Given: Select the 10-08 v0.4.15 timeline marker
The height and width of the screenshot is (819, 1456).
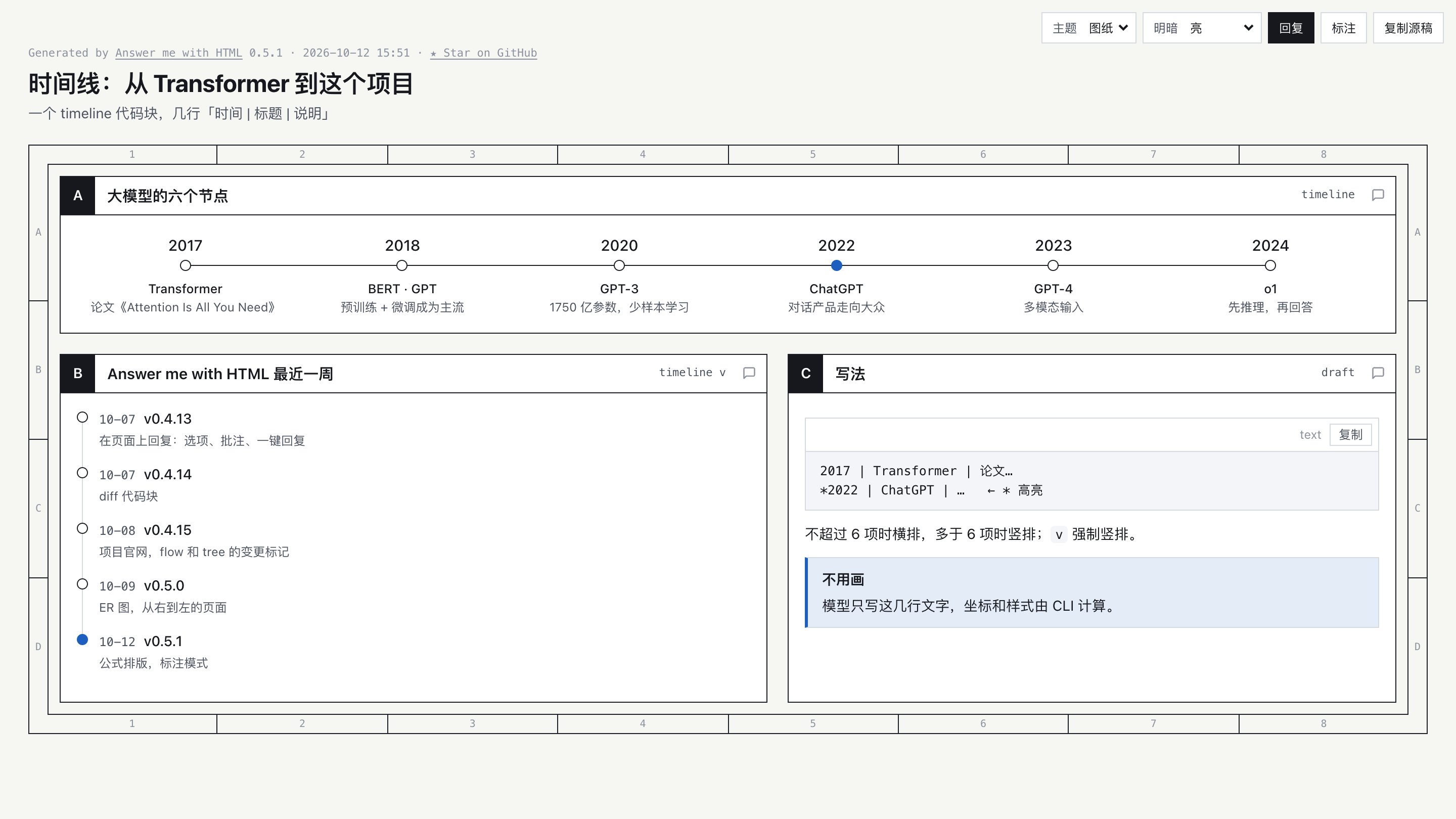Looking at the screenshot, I should coord(82,528).
